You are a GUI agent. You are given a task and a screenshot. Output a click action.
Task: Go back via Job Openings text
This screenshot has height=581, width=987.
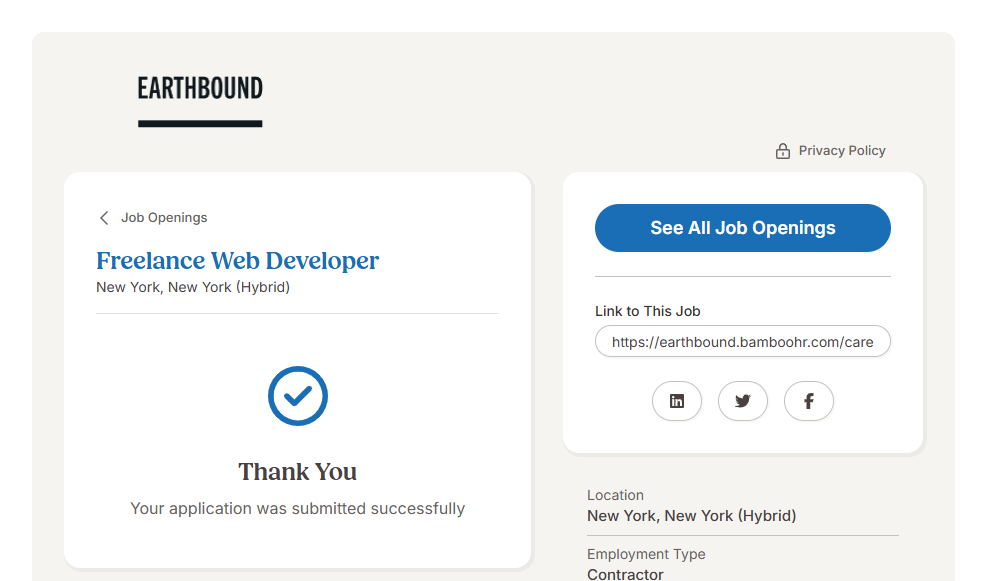click(x=164, y=218)
